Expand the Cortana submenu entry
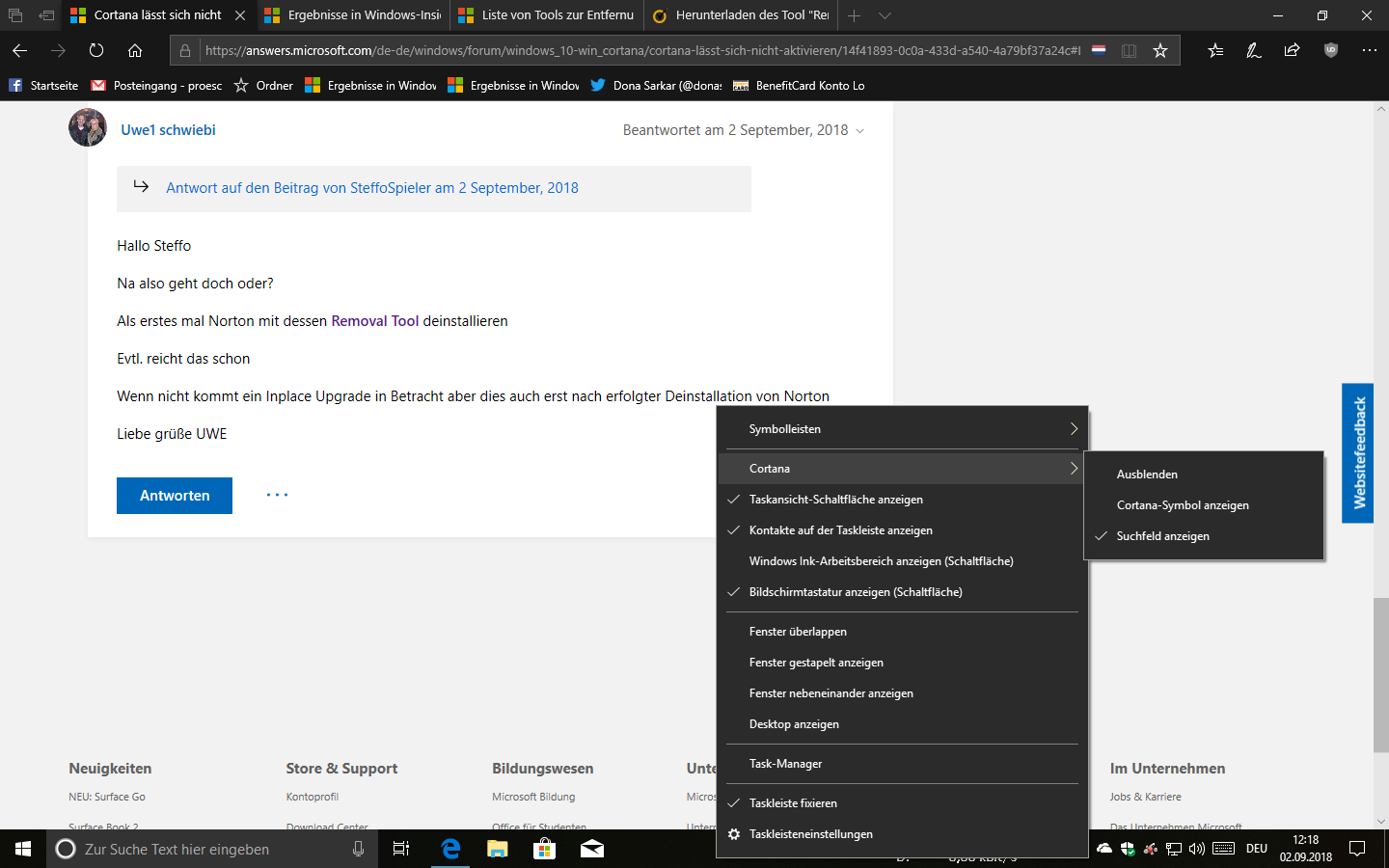1389x868 pixels. click(902, 469)
